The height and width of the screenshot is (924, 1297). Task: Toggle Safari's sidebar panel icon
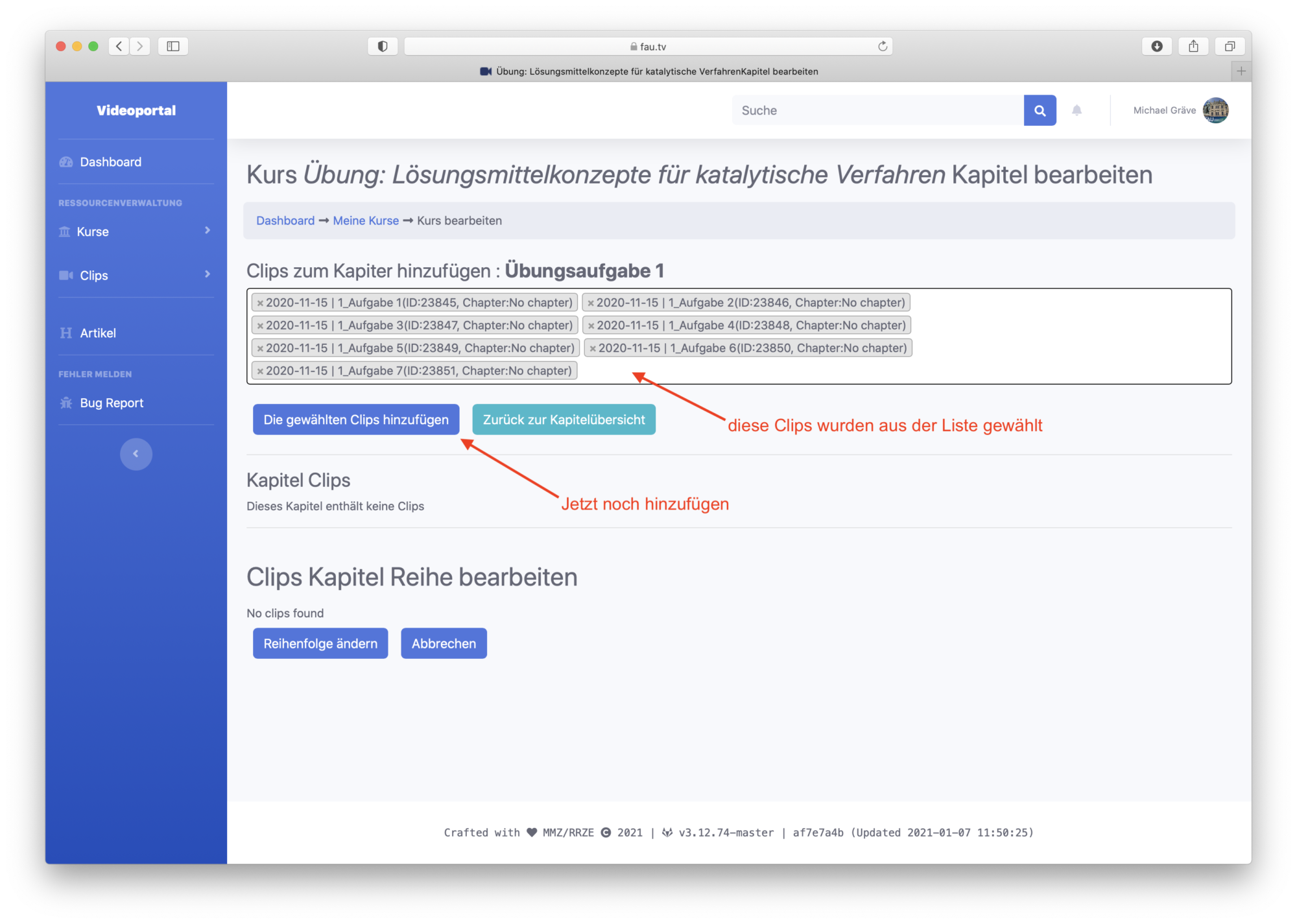pyautogui.click(x=173, y=46)
